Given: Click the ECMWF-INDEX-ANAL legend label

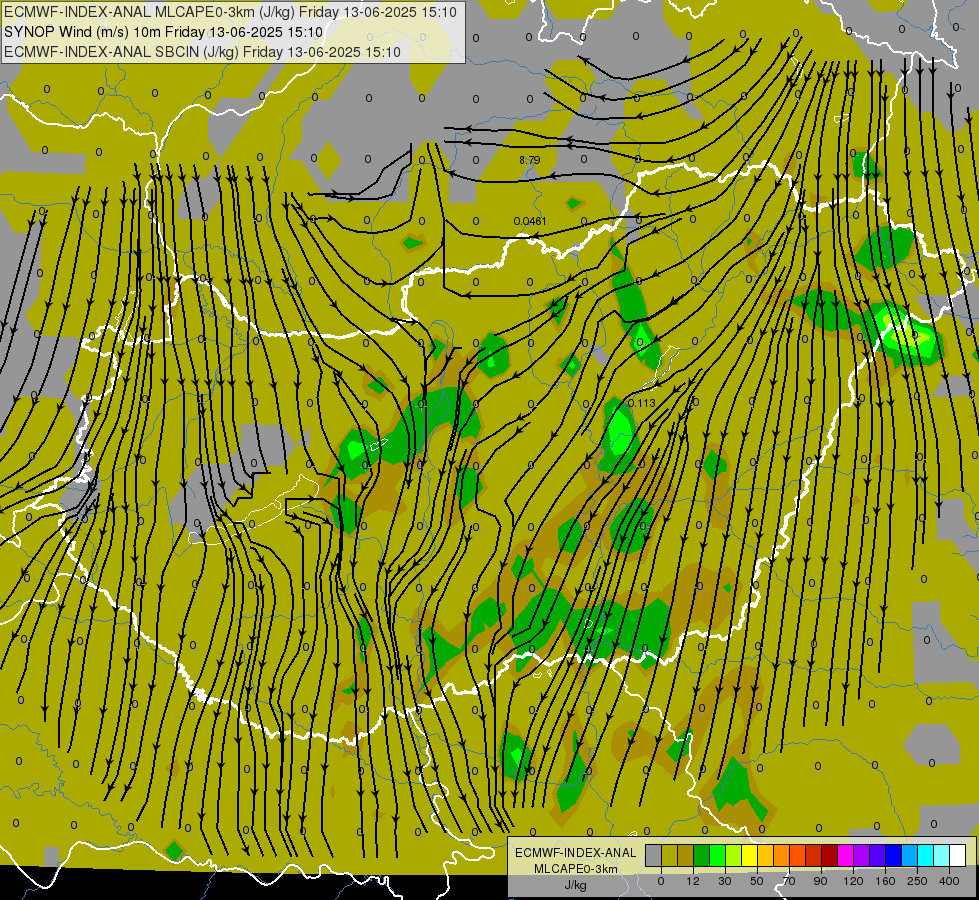Looking at the screenshot, I should pos(575,853).
